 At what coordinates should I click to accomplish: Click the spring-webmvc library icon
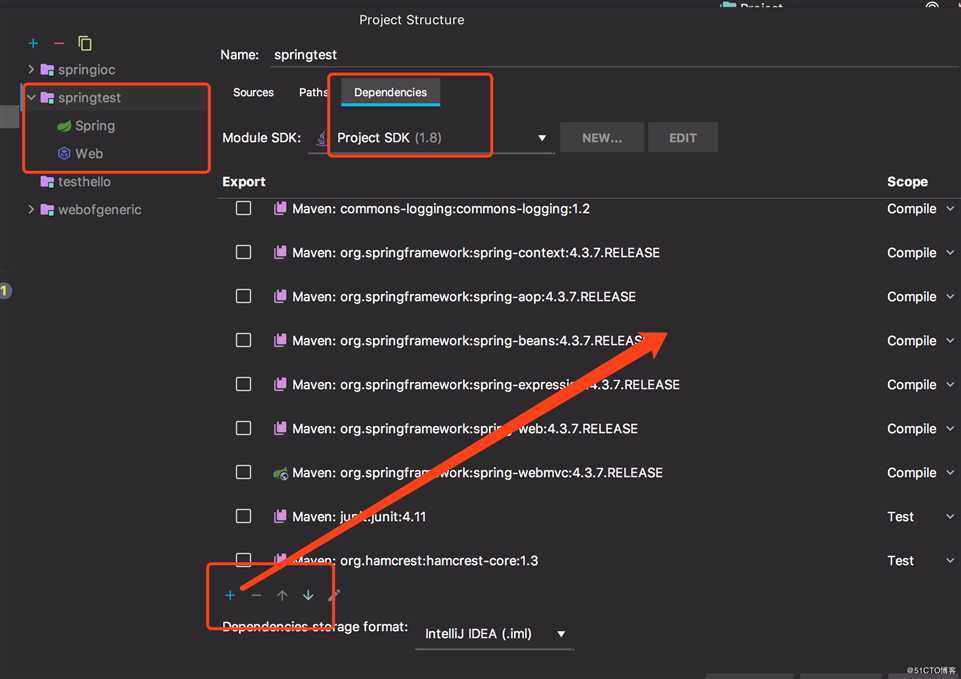tap(280, 472)
